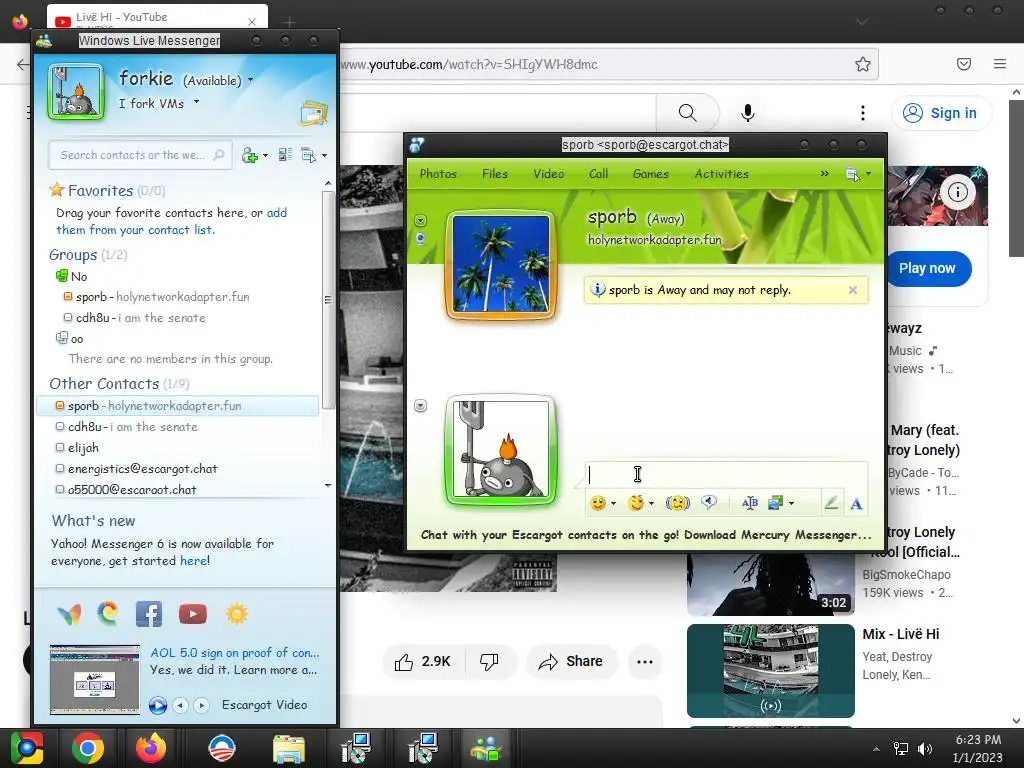Image resolution: width=1024 pixels, height=768 pixels.
Task: Open the dropdown arrow next to emoticon button
Action: [613, 504]
